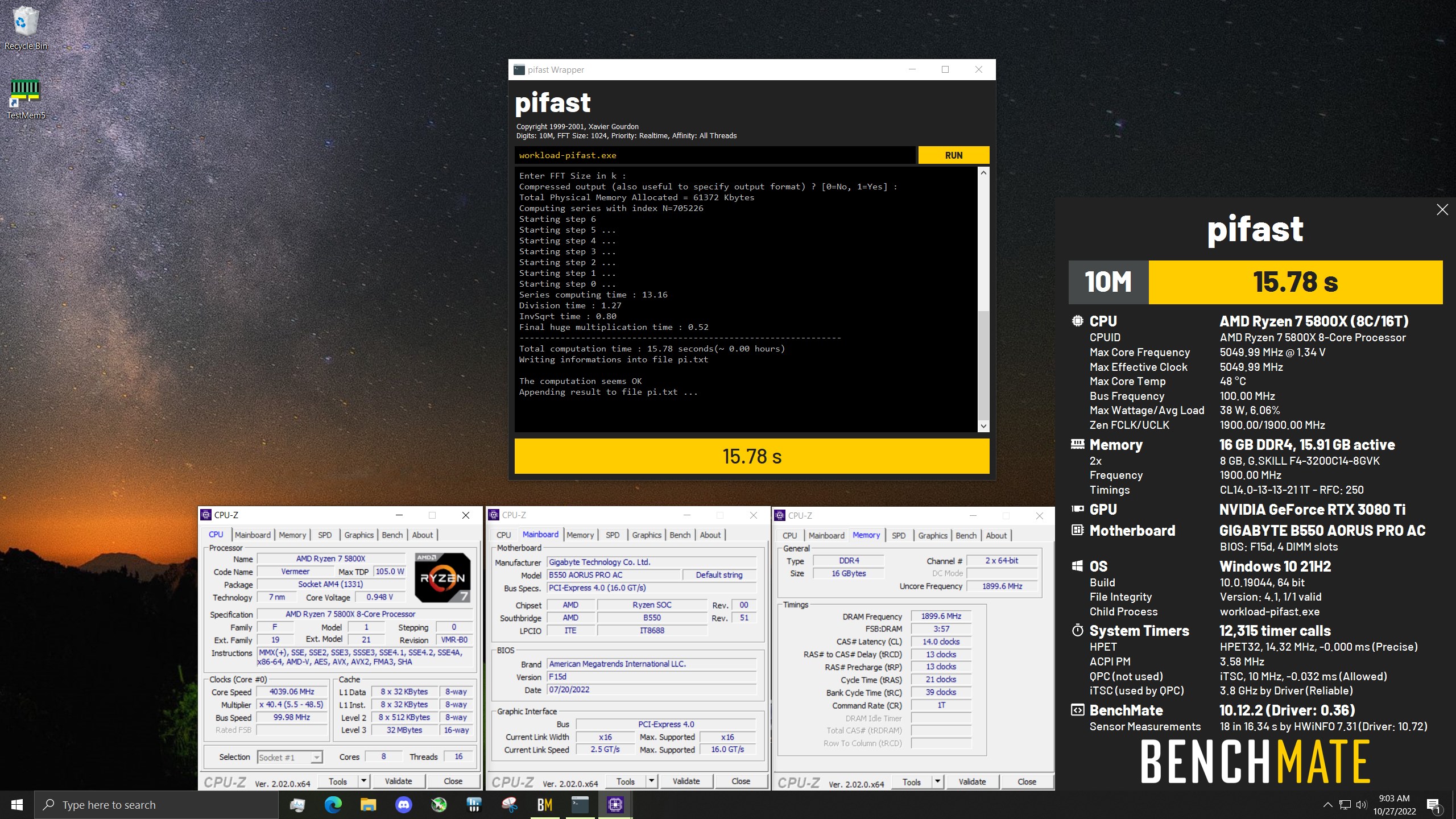Open the About tab in third CPU-Z window

[x=996, y=535]
